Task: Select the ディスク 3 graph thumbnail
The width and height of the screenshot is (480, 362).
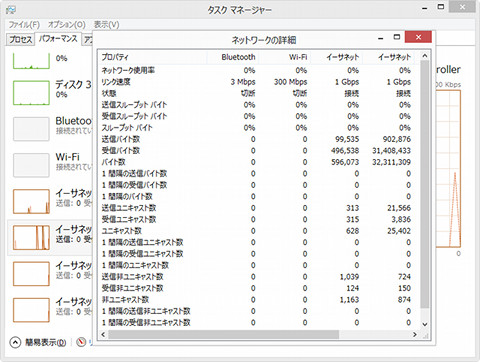Action: click(x=31, y=93)
